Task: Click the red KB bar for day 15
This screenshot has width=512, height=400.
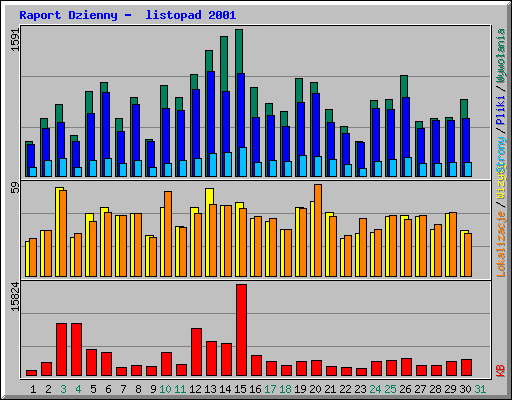Action: (x=242, y=330)
